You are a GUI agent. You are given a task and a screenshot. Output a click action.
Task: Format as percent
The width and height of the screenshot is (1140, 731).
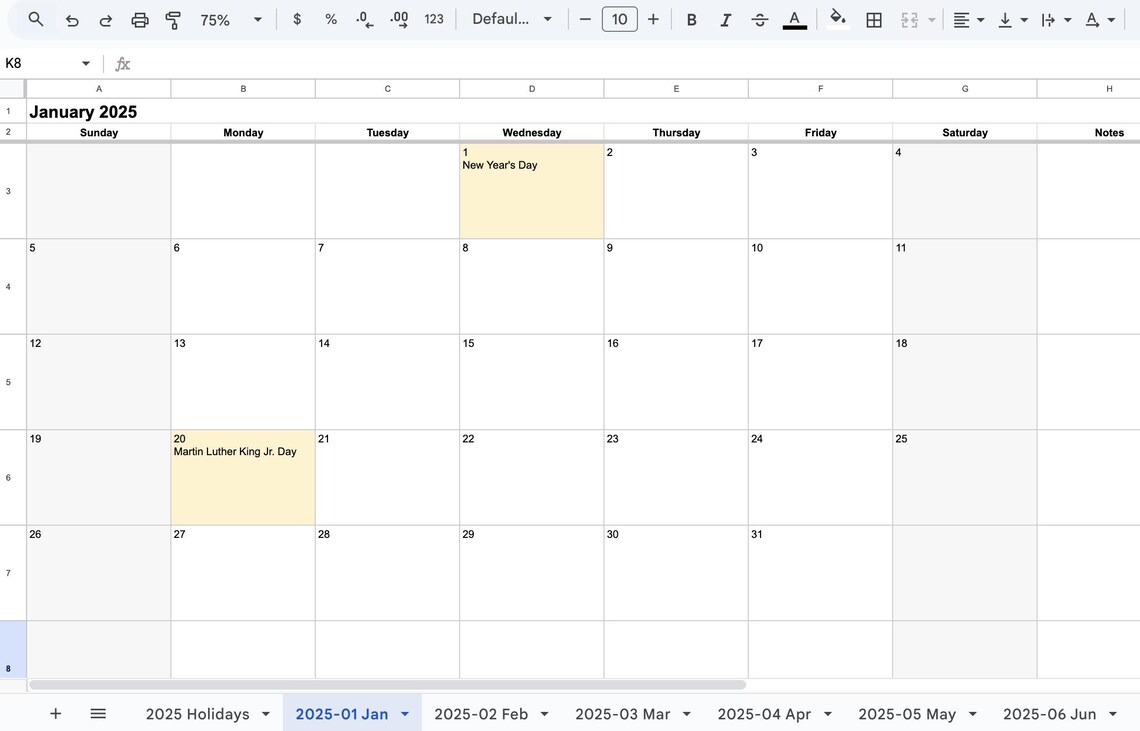tap(331, 20)
